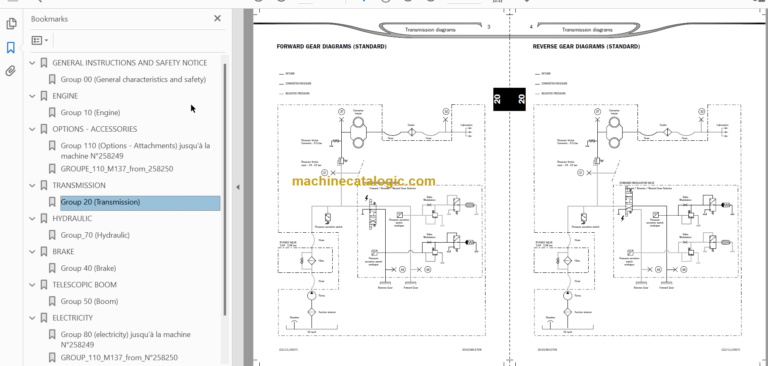Click the bookmarks panel vertical scrollbar
Screen dimensions: 768x366
(x=225, y=190)
